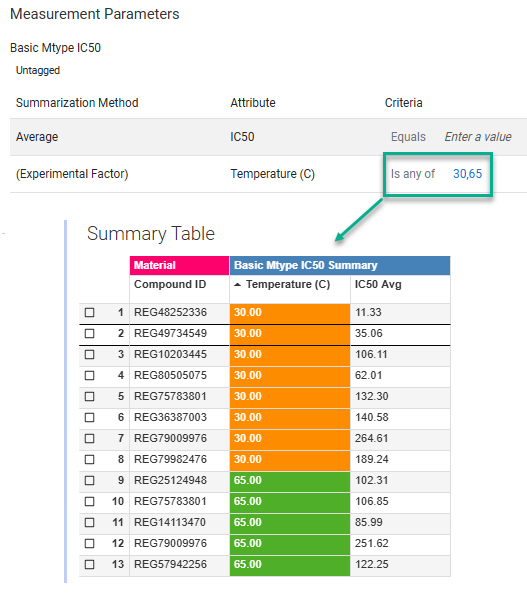
Task: Select compound REG79982476 in row 8
Action: 170,460
